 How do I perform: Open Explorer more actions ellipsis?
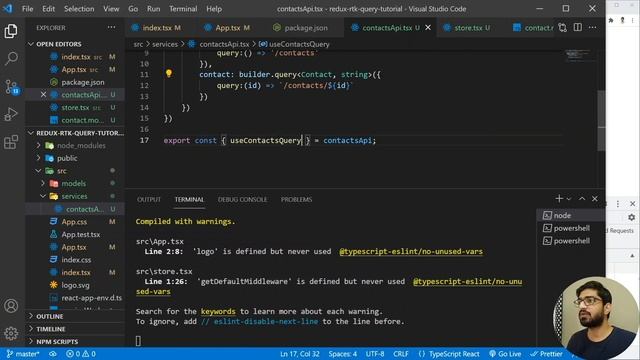coord(111,28)
